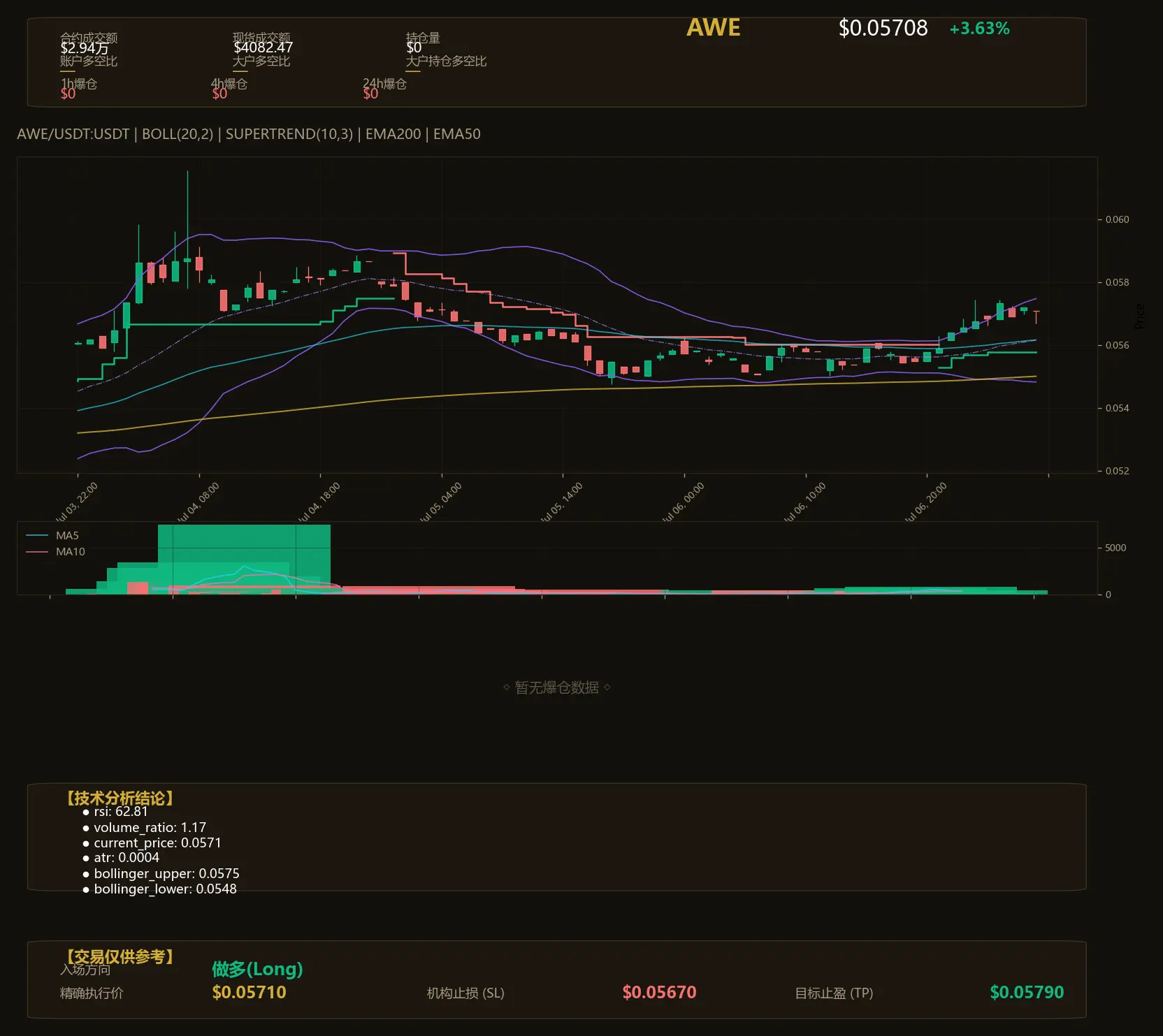Click the 0.058 price axis label
This screenshot has height=1036, width=1163.
pos(1117,282)
